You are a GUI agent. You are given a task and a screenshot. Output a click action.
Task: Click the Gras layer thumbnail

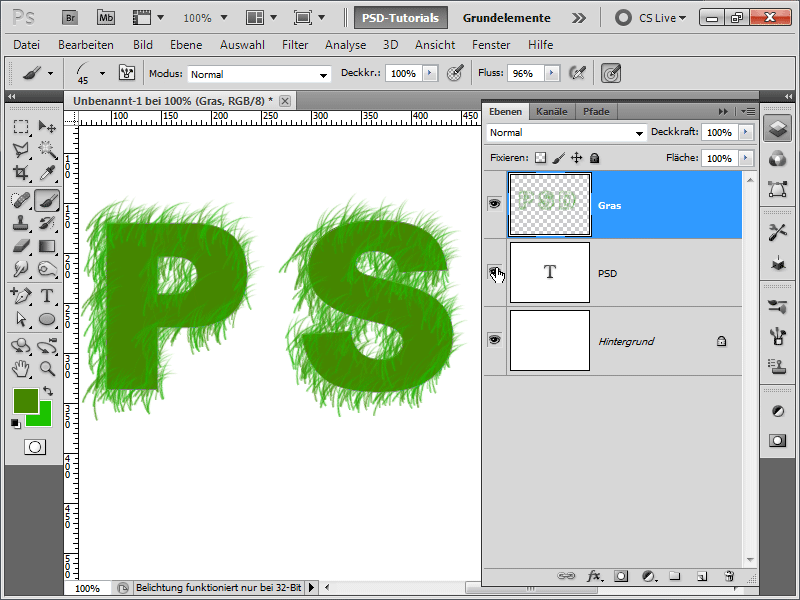(x=550, y=204)
